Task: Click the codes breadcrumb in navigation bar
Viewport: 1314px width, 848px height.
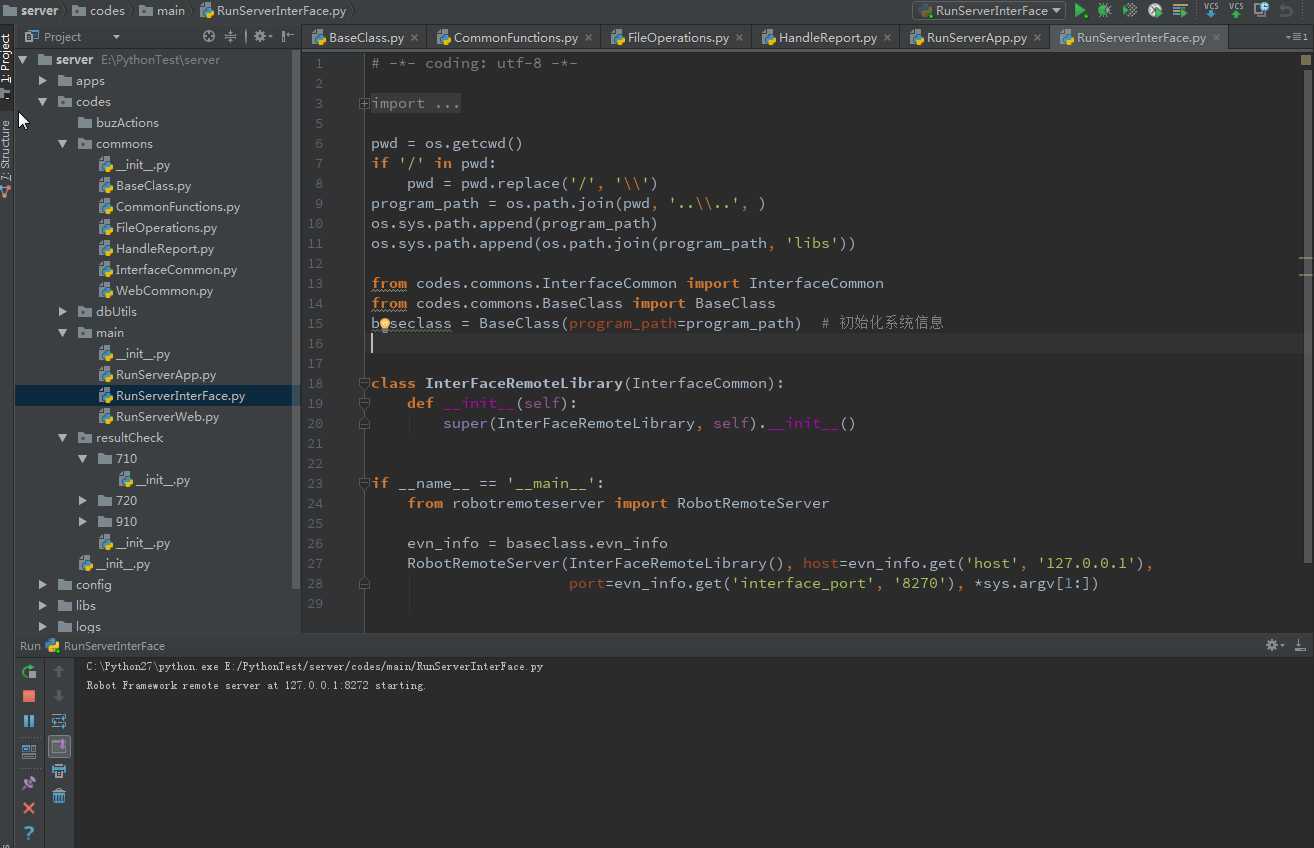Action: 99,11
